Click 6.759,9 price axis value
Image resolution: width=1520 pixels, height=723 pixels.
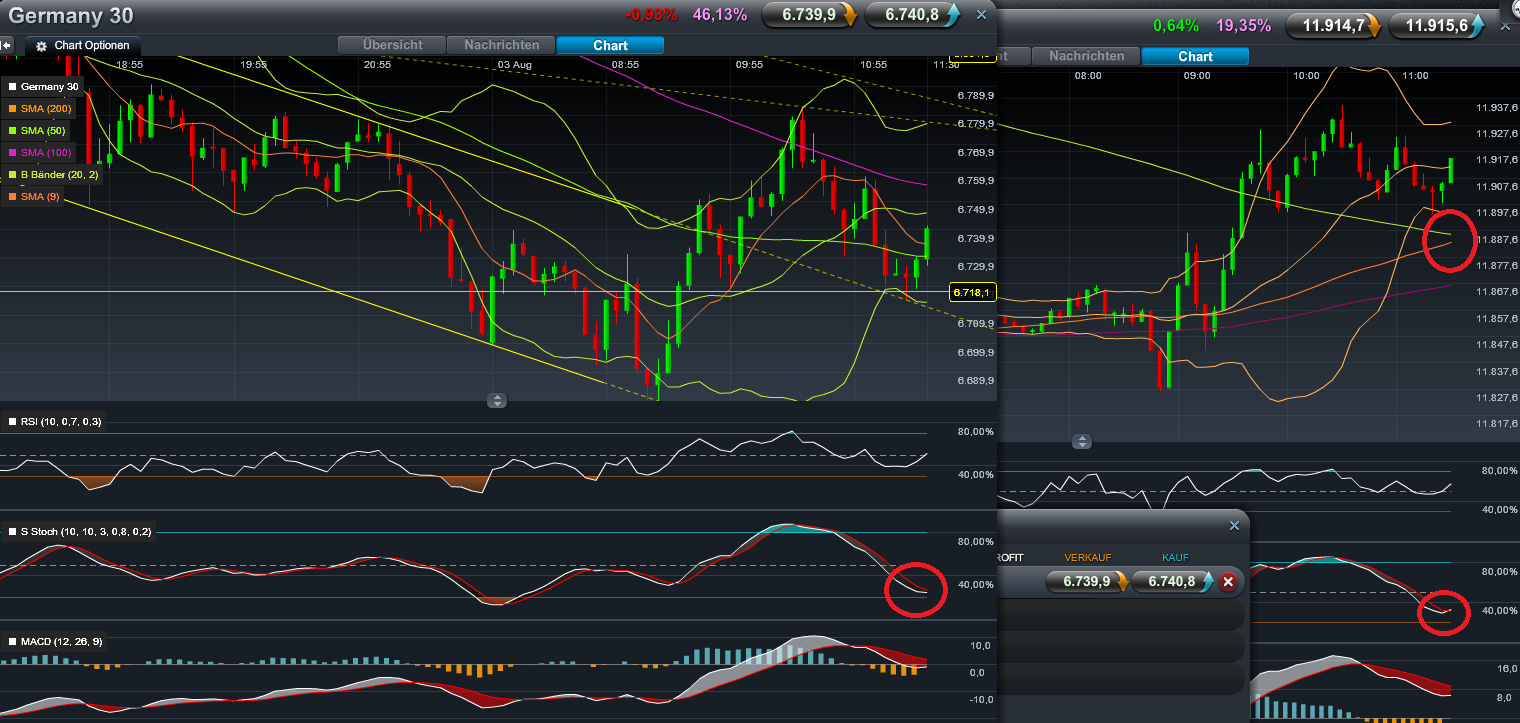coord(975,181)
